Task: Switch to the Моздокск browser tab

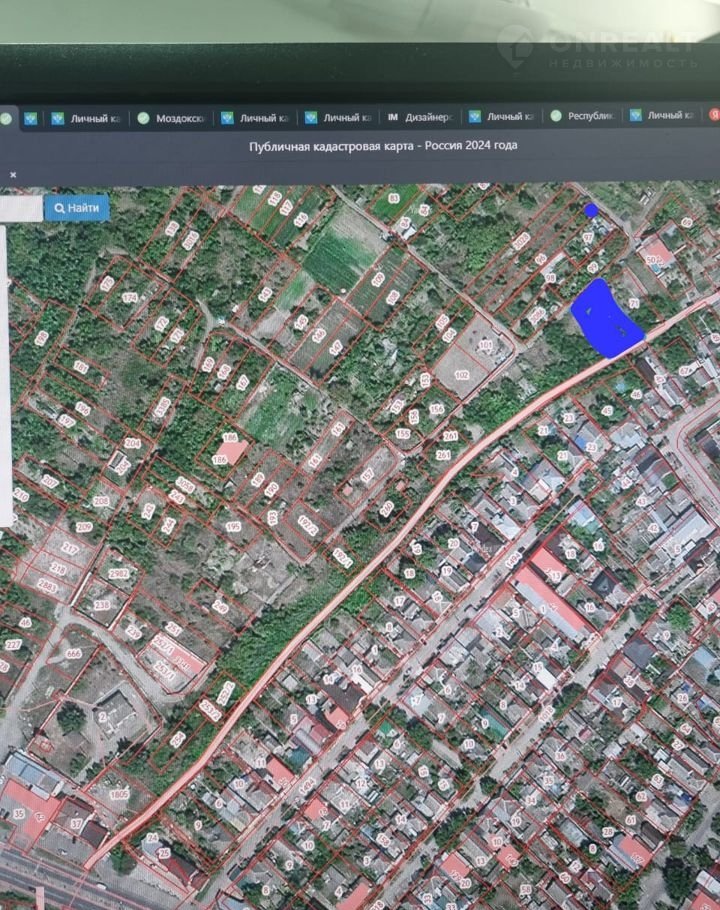Action: point(173,118)
